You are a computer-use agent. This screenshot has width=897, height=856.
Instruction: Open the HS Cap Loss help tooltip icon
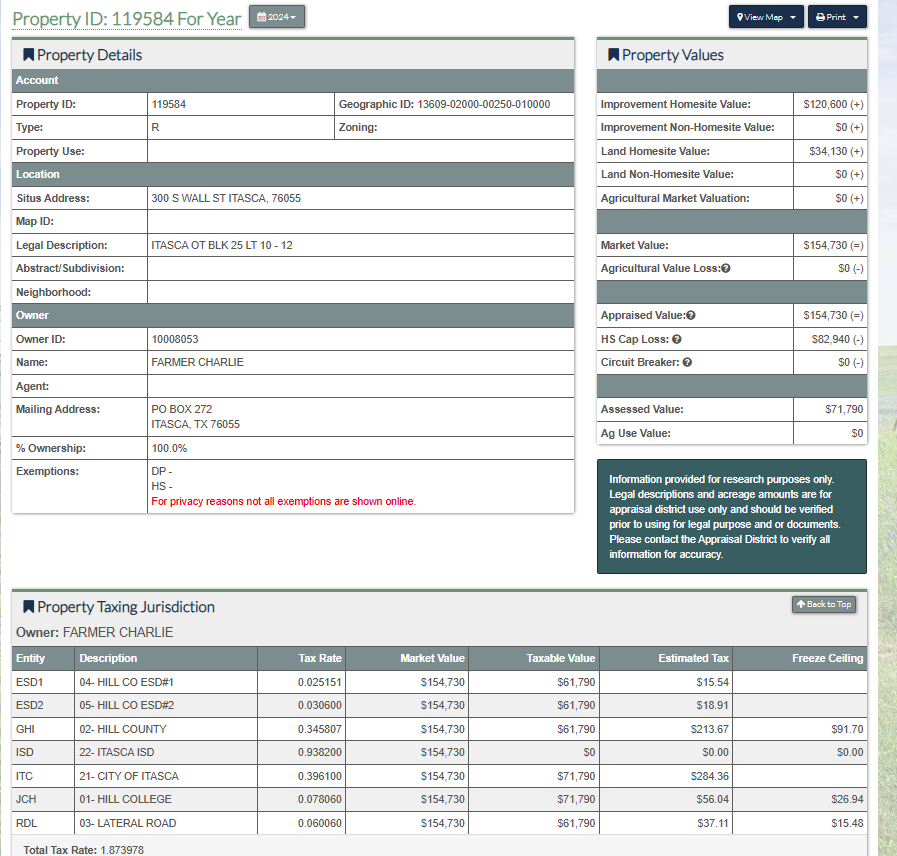677,340
